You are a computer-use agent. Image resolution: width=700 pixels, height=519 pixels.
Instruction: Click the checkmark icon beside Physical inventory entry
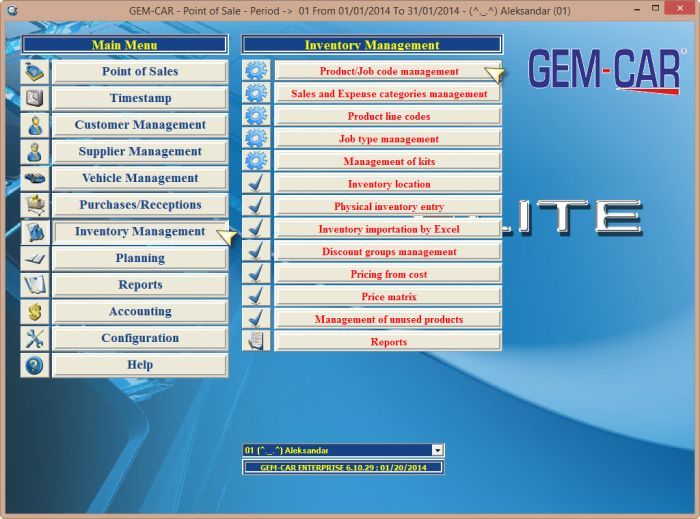[256, 206]
